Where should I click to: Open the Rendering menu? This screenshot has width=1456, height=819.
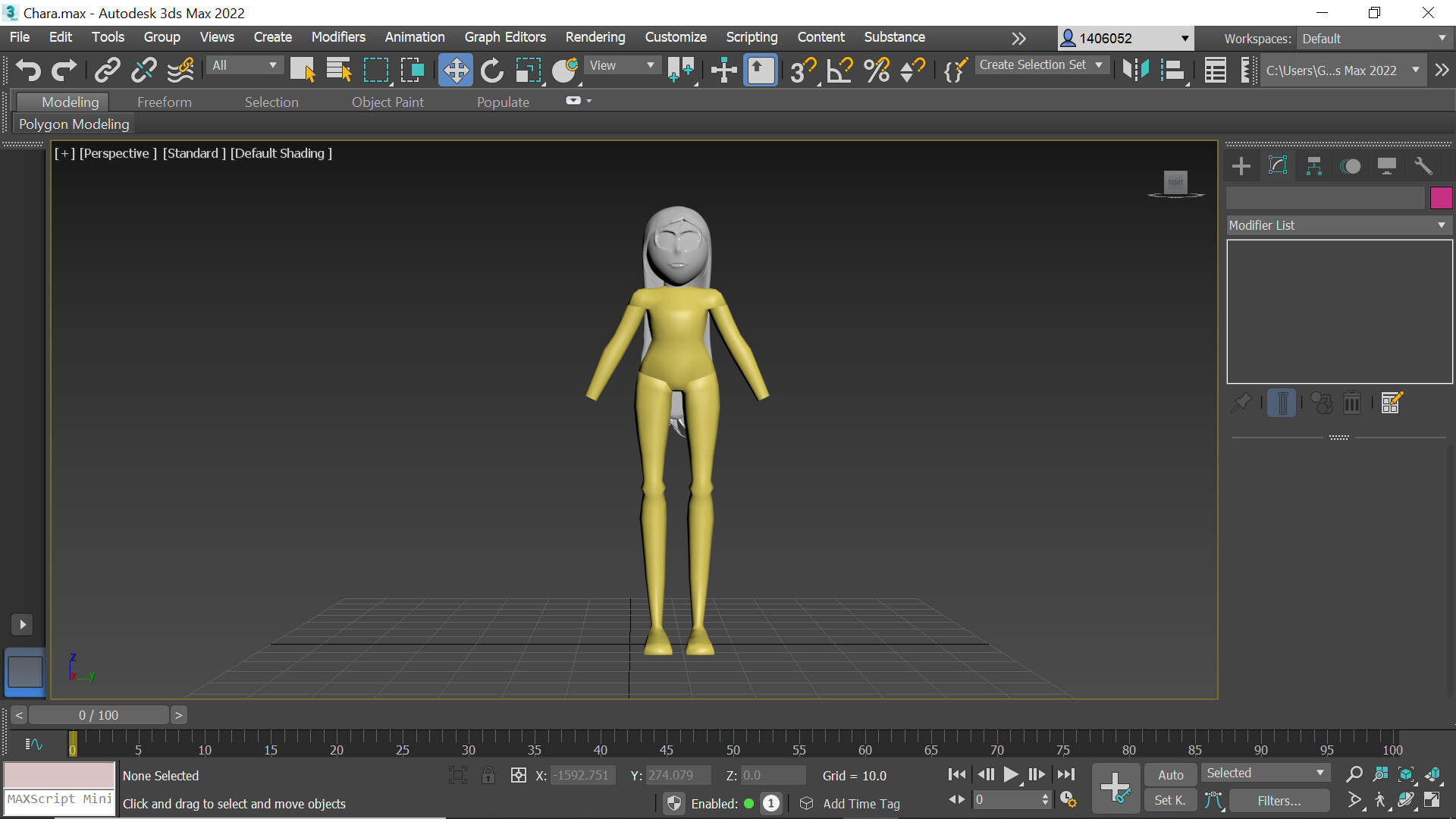click(595, 36)
